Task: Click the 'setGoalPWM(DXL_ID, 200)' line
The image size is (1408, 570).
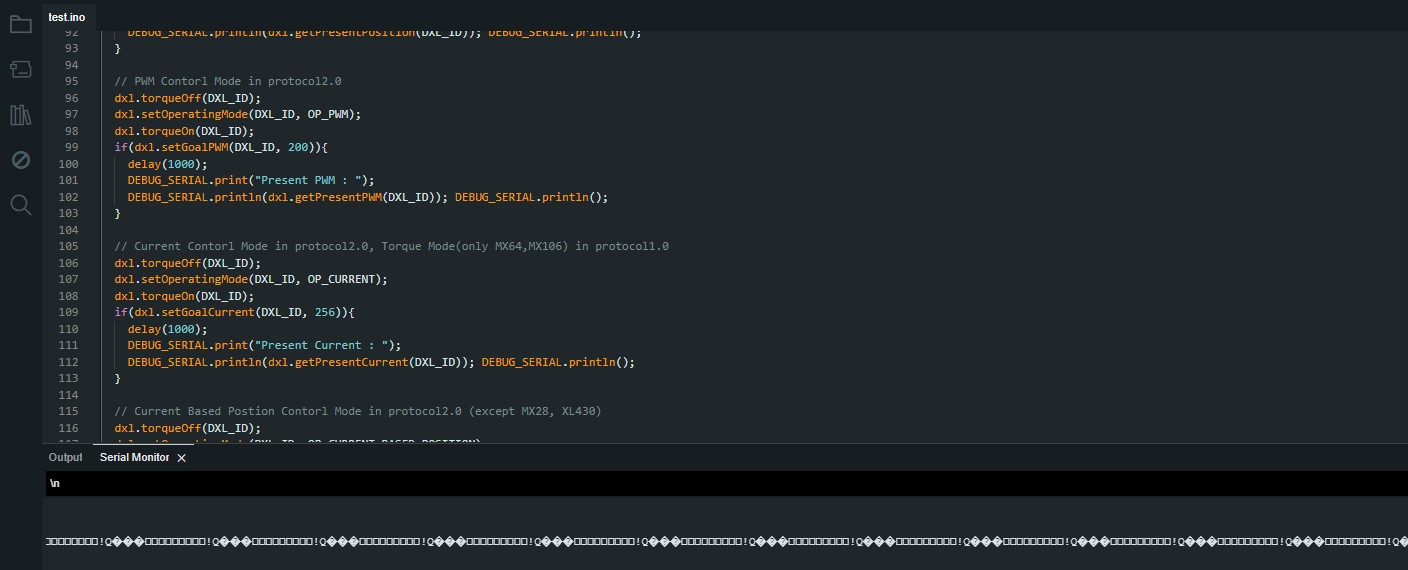Action: click(x=221, y=147)
